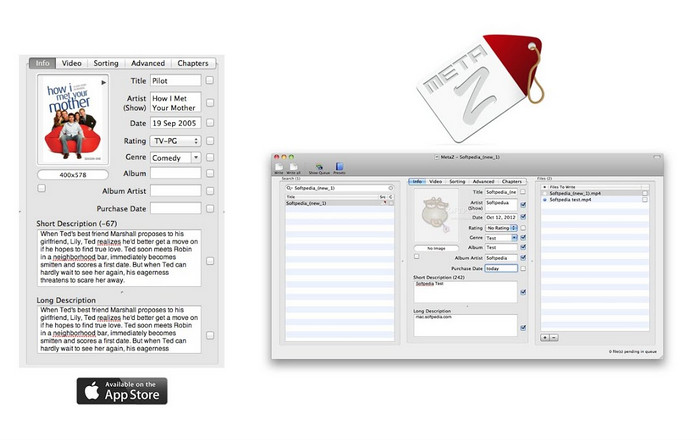Screen dimensions: 700x441
Task: Click the Date field showing 19 Sep 2005
Action: [x=175, y=123]
